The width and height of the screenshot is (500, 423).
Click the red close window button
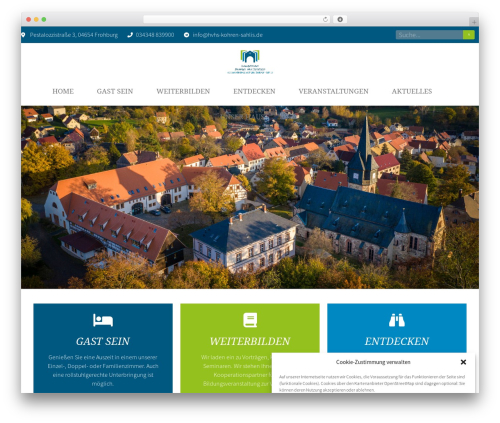pos(29,19)
